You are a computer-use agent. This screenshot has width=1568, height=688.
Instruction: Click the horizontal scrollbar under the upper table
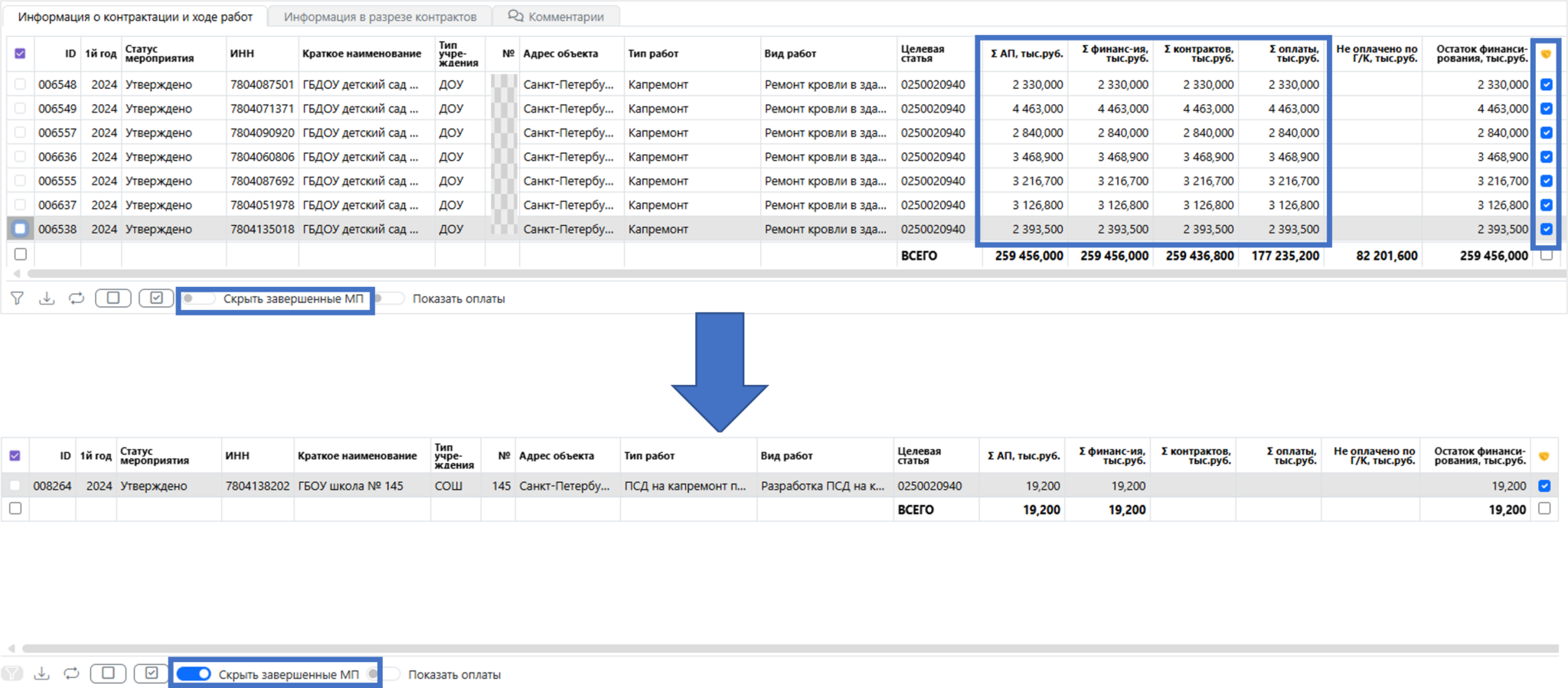(766, 273)
